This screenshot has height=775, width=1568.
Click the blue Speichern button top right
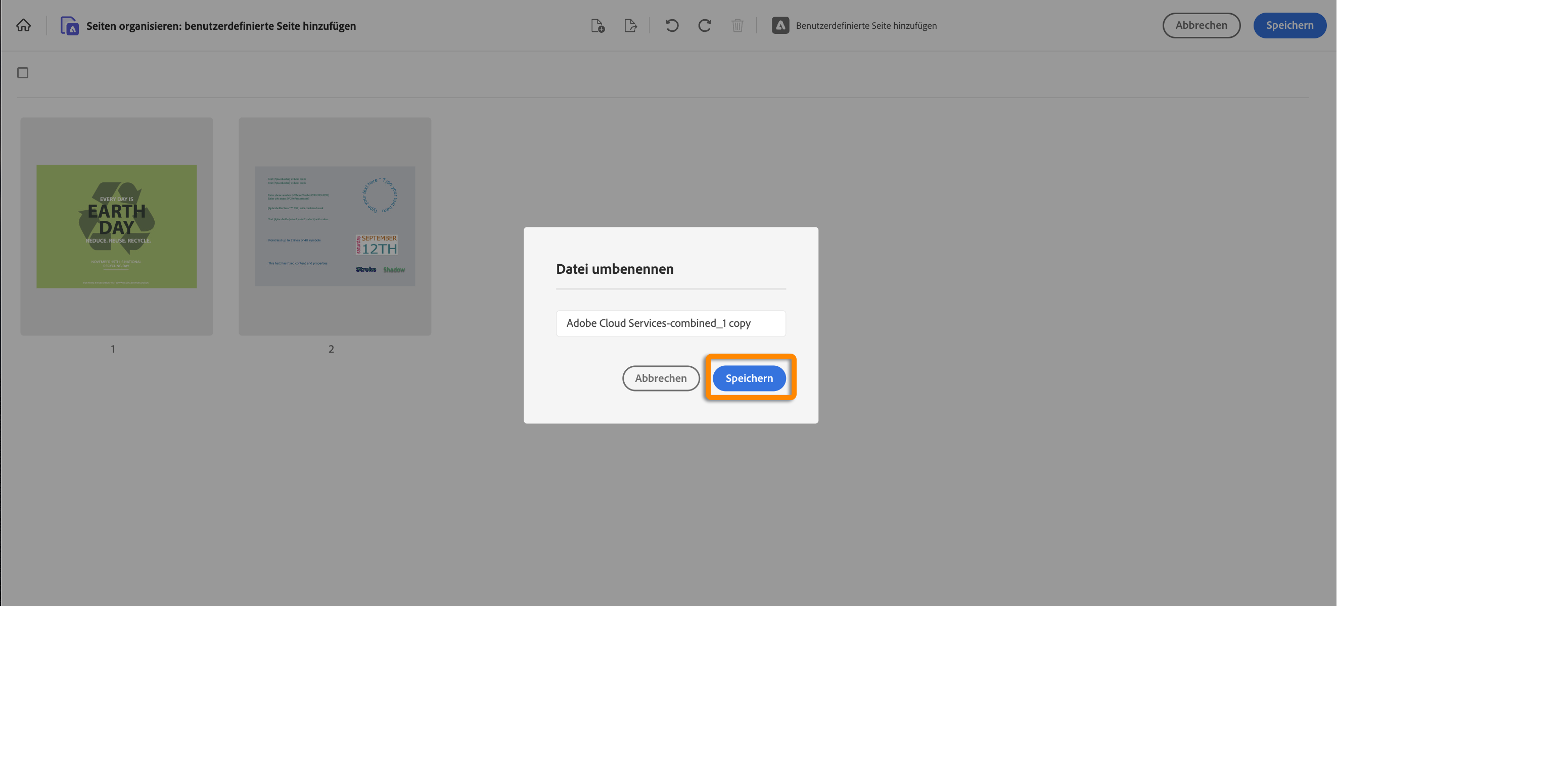tap(1289, 25)
